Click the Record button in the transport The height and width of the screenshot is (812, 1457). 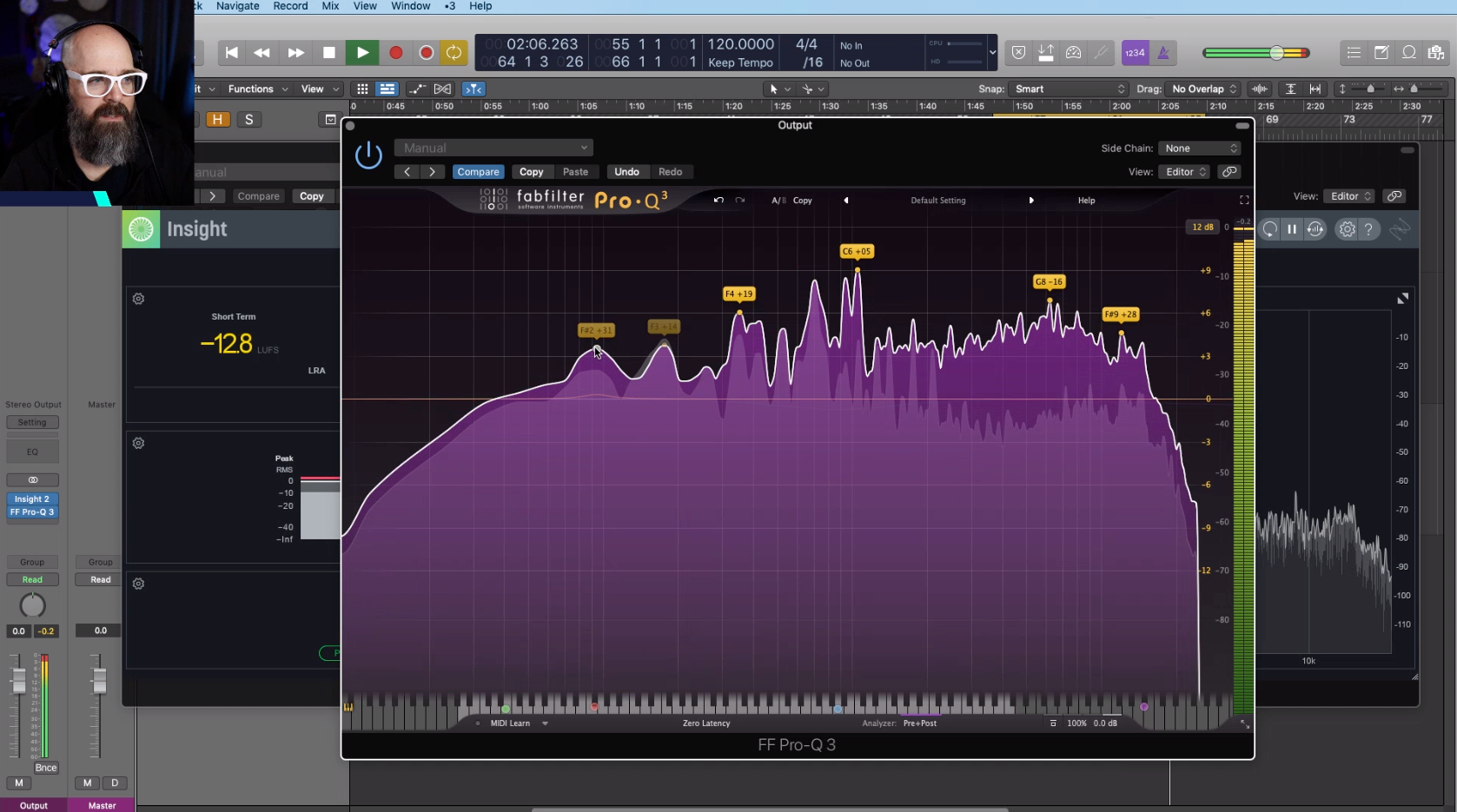point(395,53)
